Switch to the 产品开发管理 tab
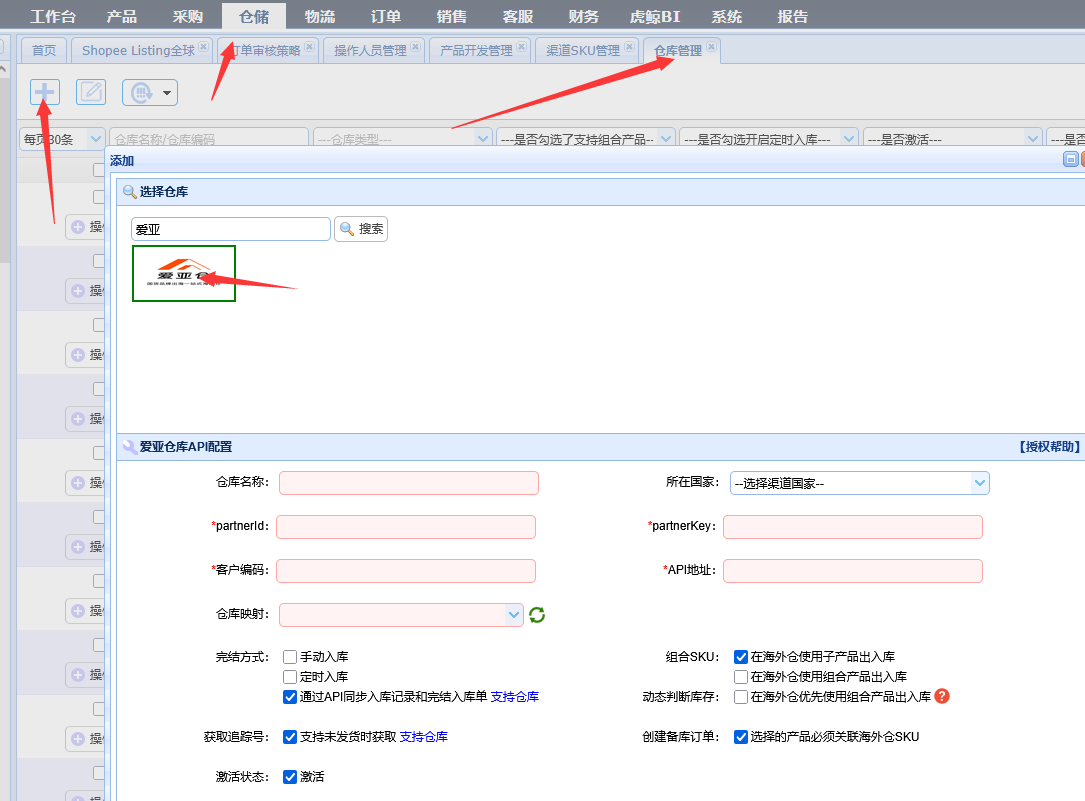The width and height of the screenshot is (1085, 801). point(475,51)
